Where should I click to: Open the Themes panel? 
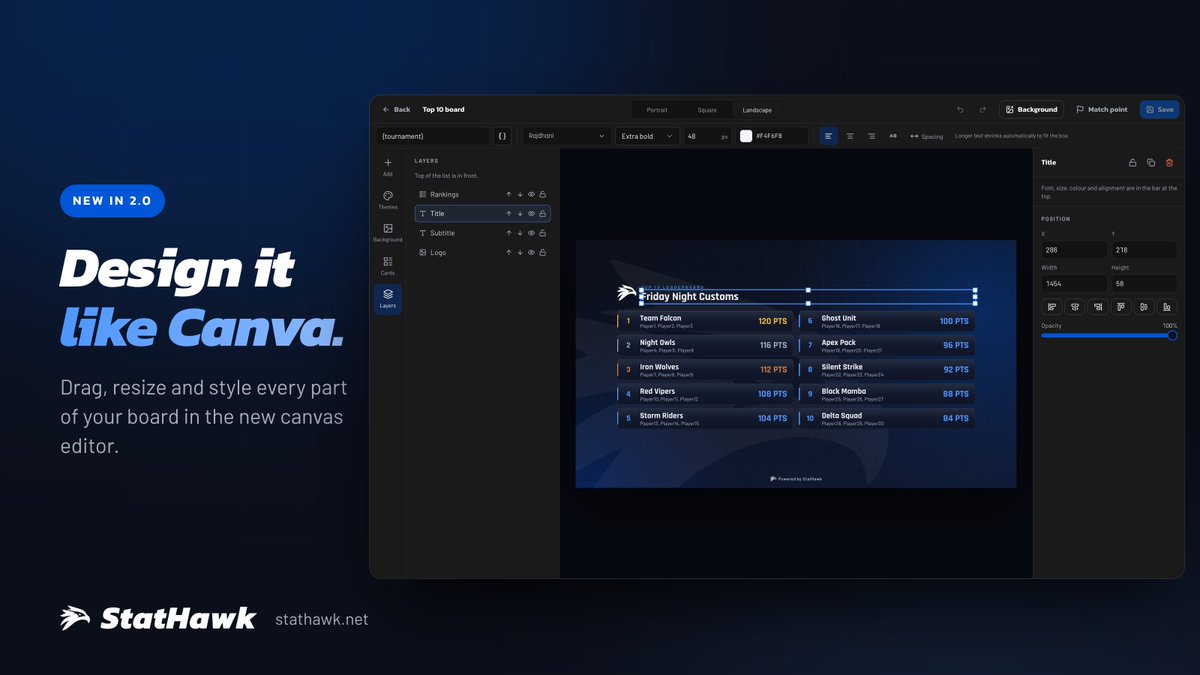point(388,199)
